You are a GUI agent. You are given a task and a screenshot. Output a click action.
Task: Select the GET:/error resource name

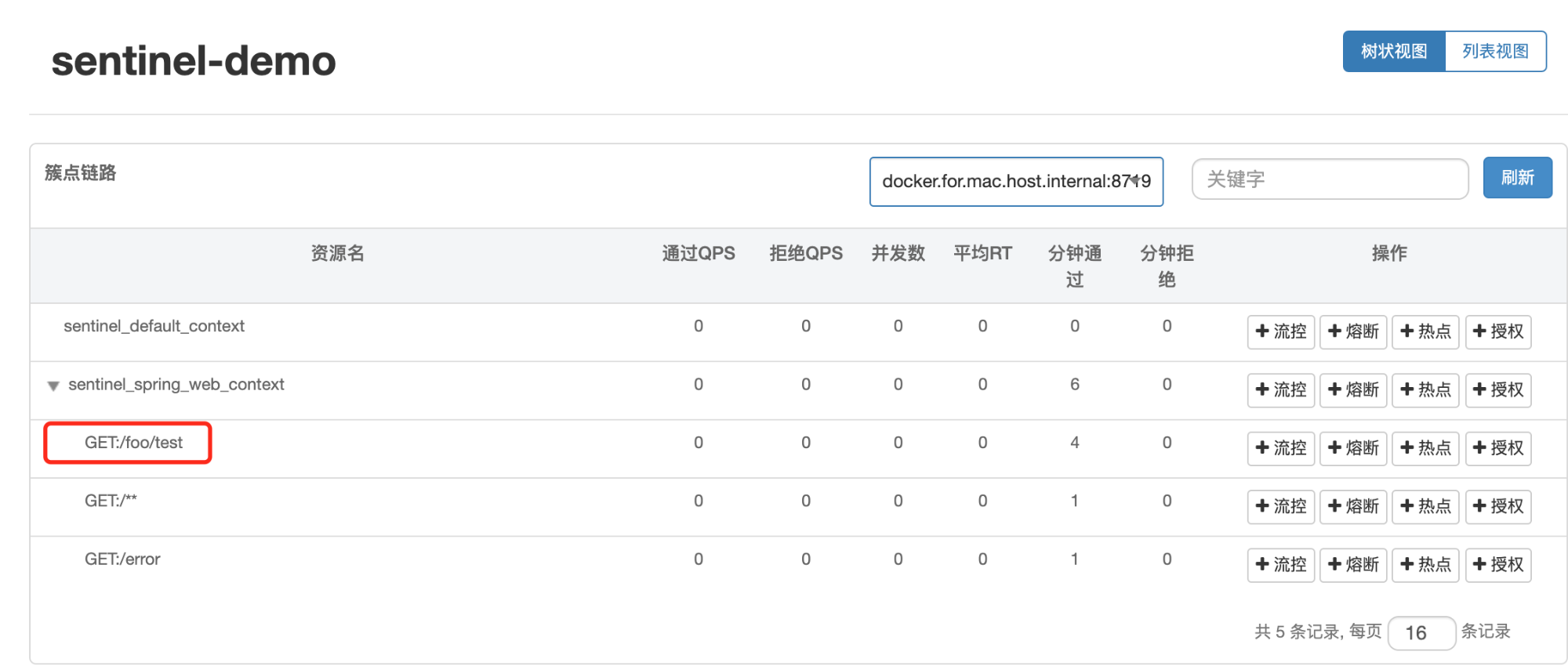[122, 559]
